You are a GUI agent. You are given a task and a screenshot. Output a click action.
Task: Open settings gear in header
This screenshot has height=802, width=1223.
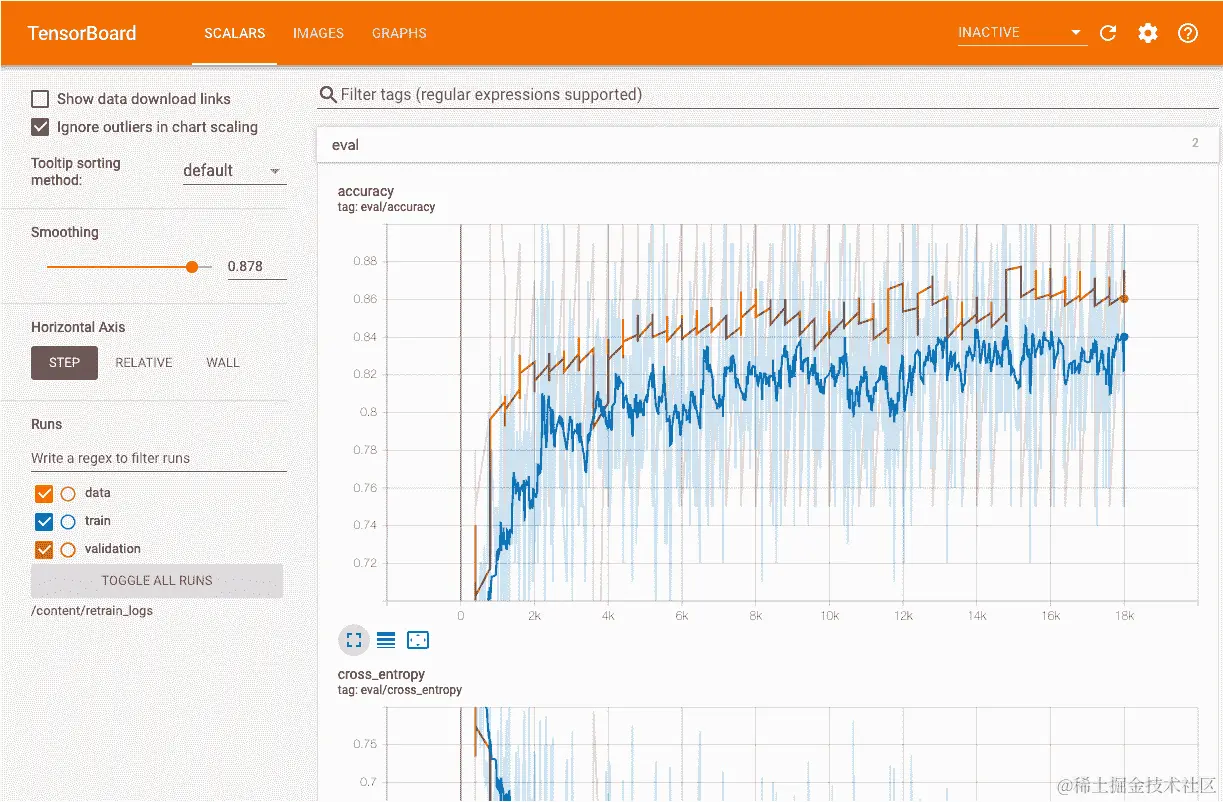coord(1148,33)
